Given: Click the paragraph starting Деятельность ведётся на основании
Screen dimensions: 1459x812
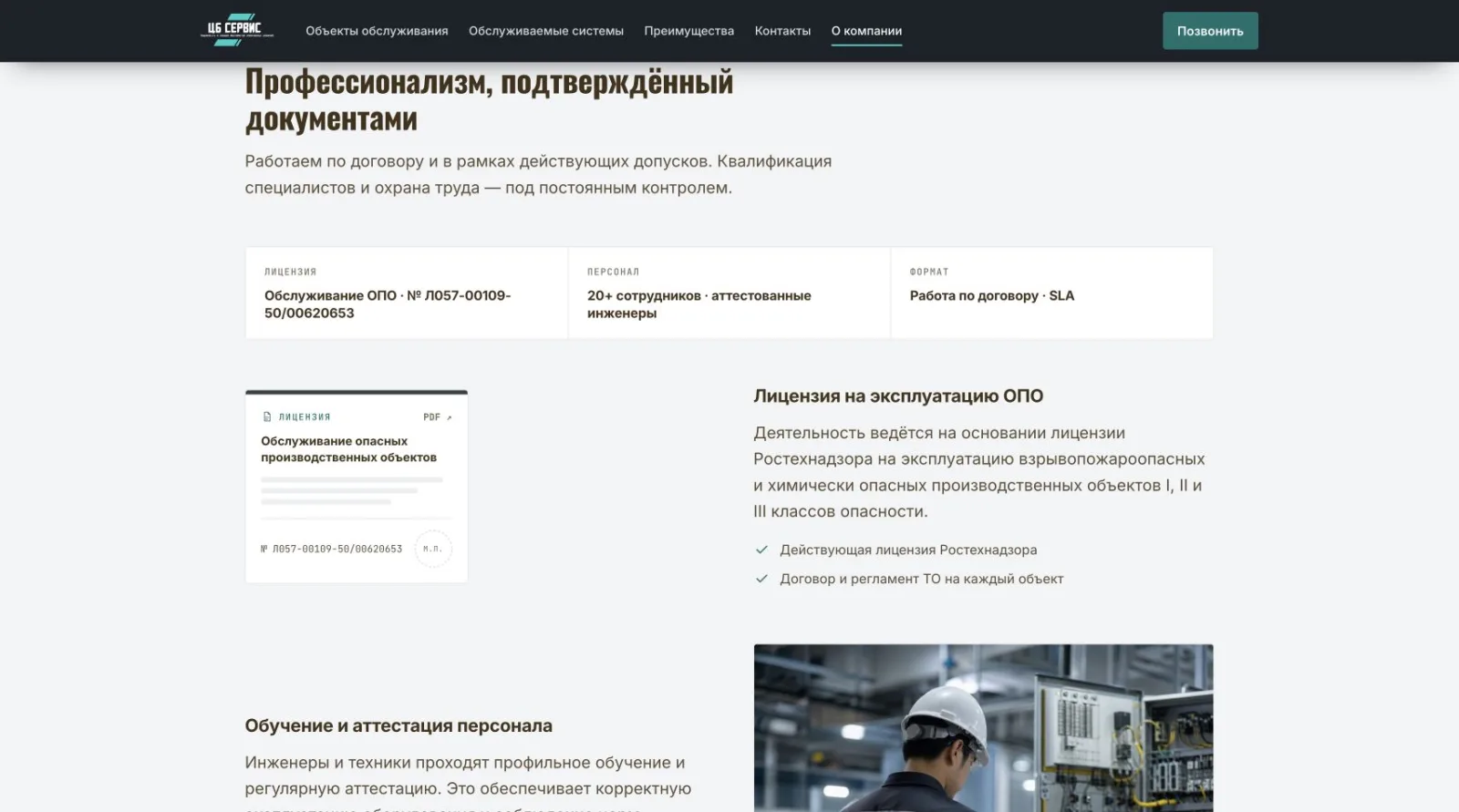Looking at the screenshot, I should 979,472.
